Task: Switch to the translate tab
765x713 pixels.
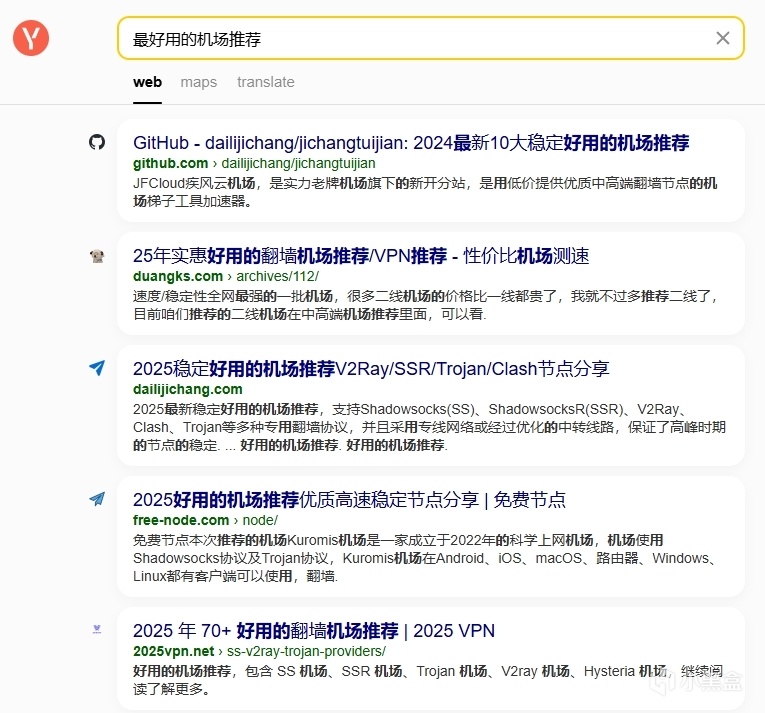Action: pos(266,82)
